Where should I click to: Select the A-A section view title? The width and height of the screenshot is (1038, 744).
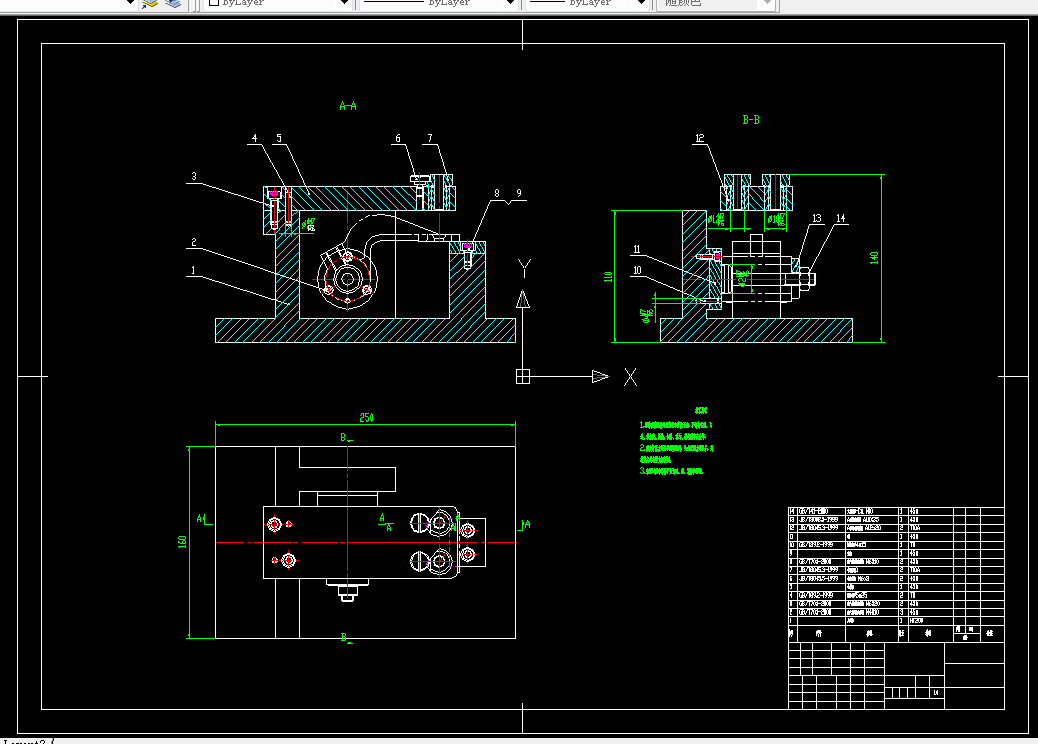[348, 106]
